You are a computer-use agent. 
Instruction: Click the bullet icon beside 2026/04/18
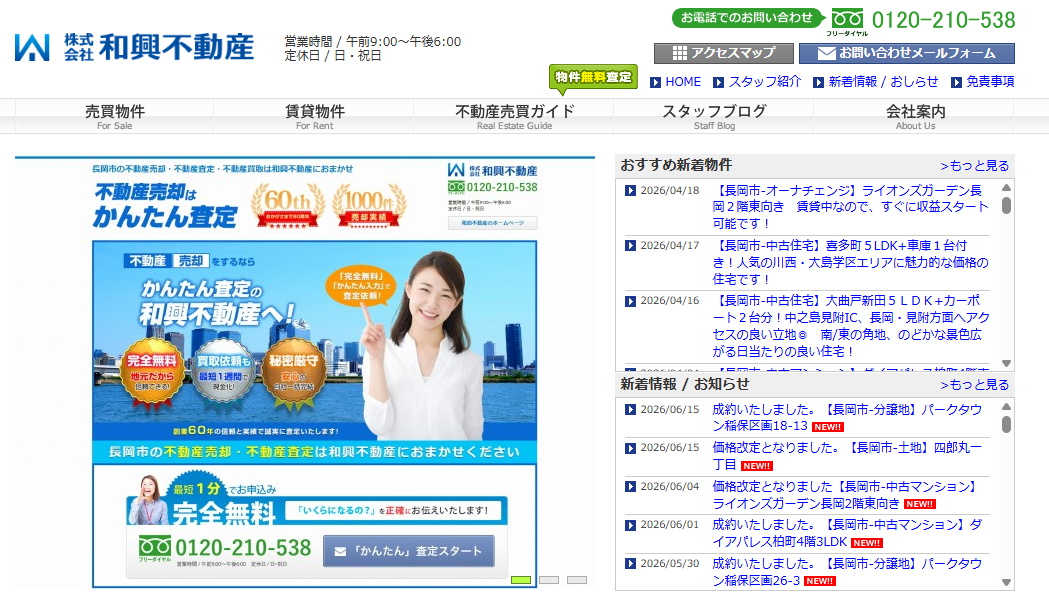[630, 191]
